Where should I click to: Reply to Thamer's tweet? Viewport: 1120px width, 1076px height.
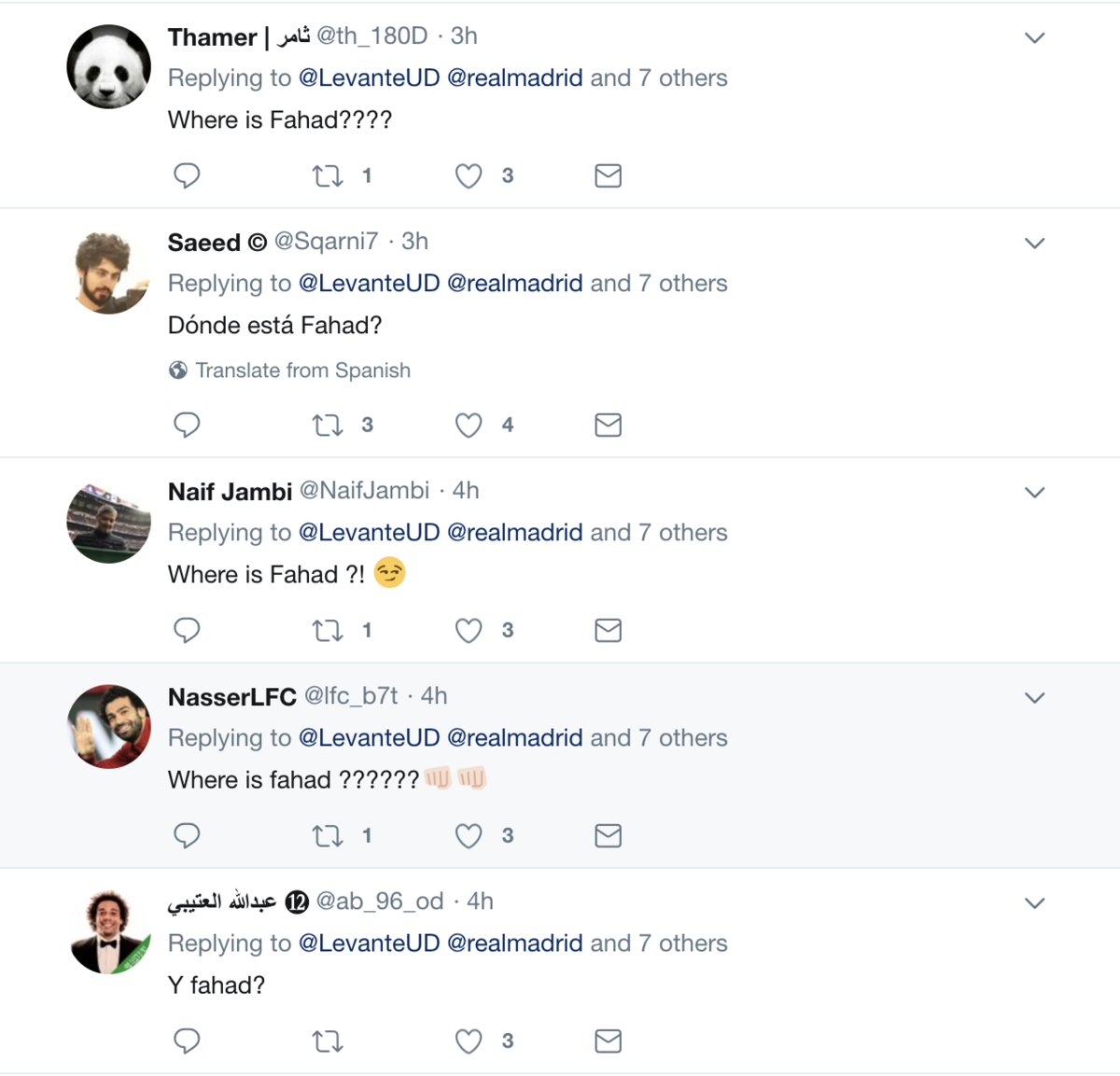pyautogui.click(x=187, y=175)
